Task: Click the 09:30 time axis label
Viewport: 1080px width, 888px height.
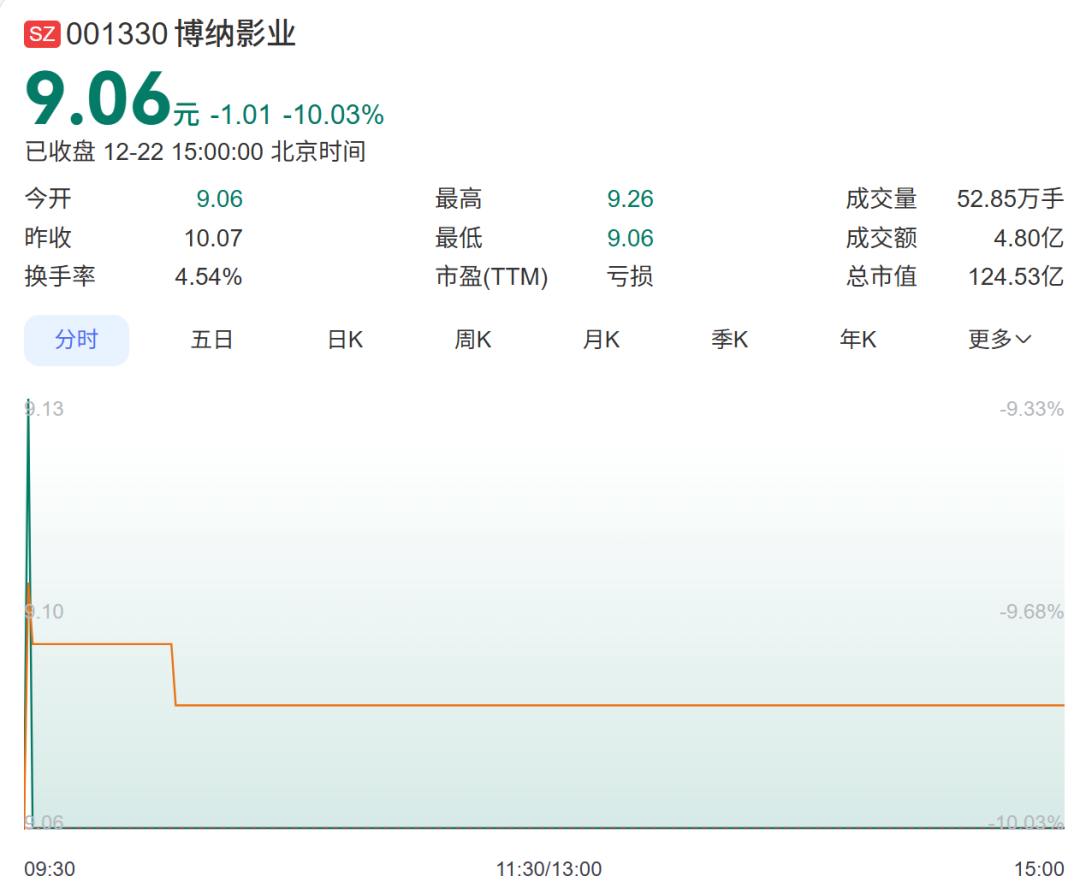Action: pyautogui.click(x=51, y=869)
